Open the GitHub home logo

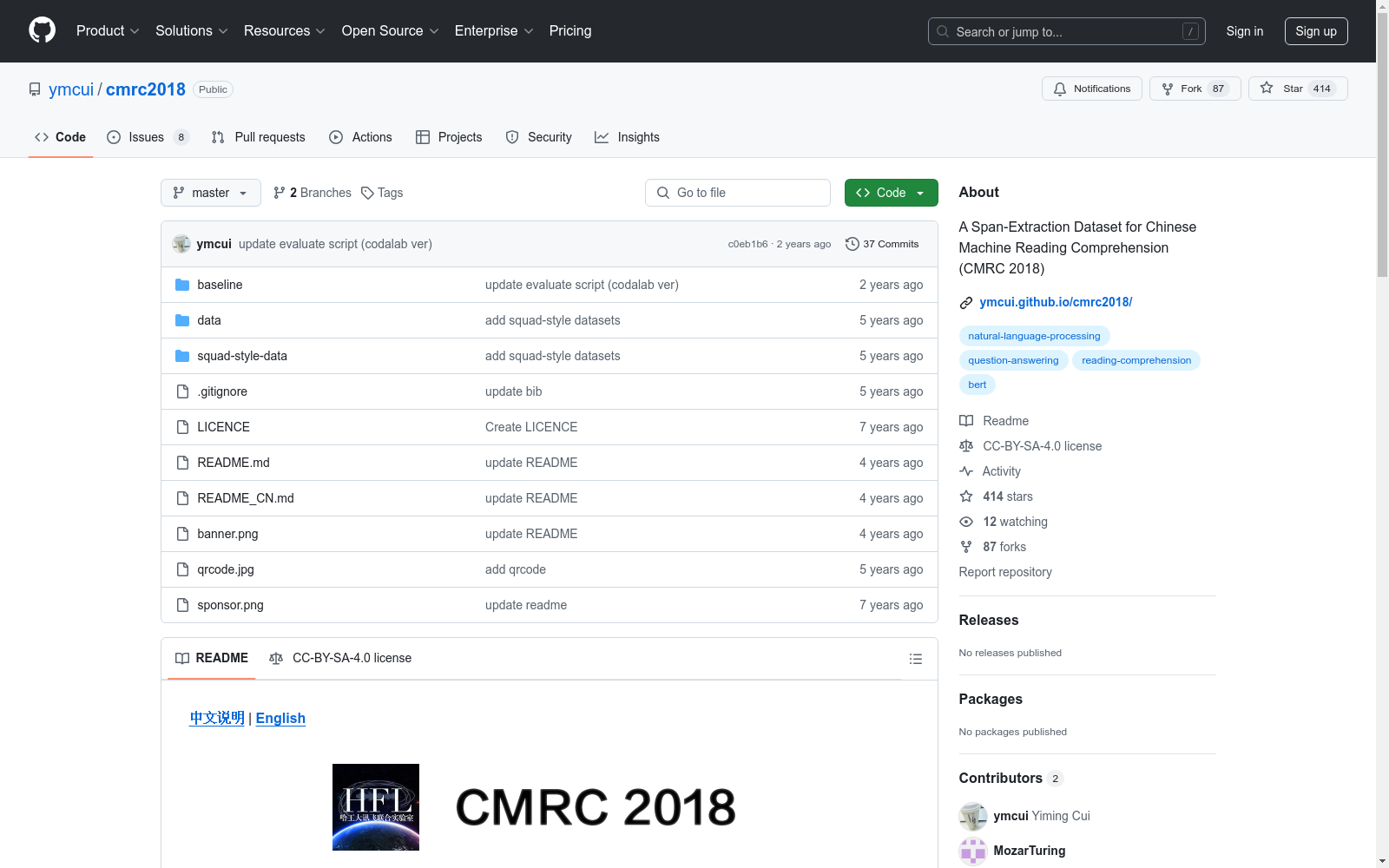[42, 30]
